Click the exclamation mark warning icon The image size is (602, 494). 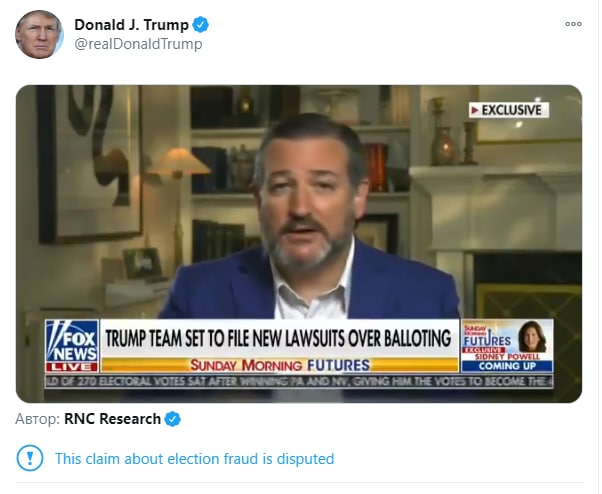click(30, 458)
